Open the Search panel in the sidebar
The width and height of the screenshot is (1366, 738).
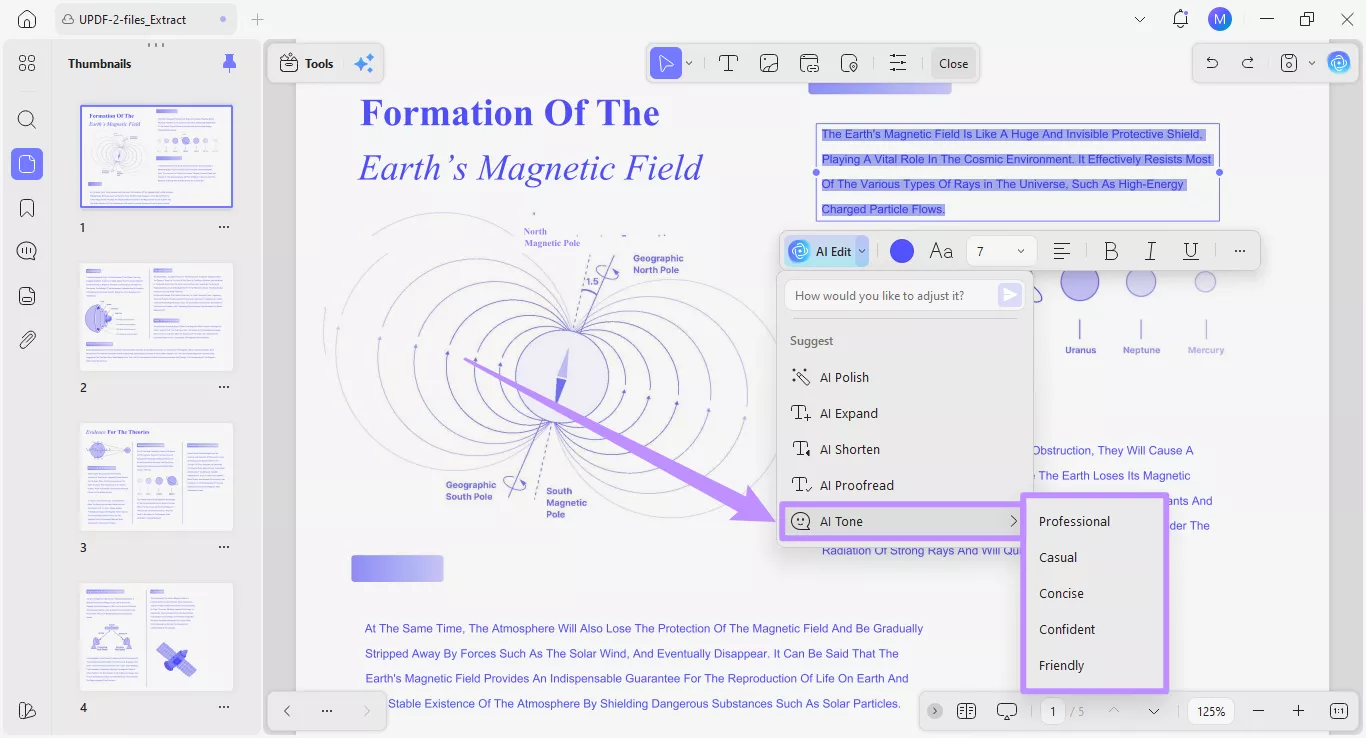27,120
